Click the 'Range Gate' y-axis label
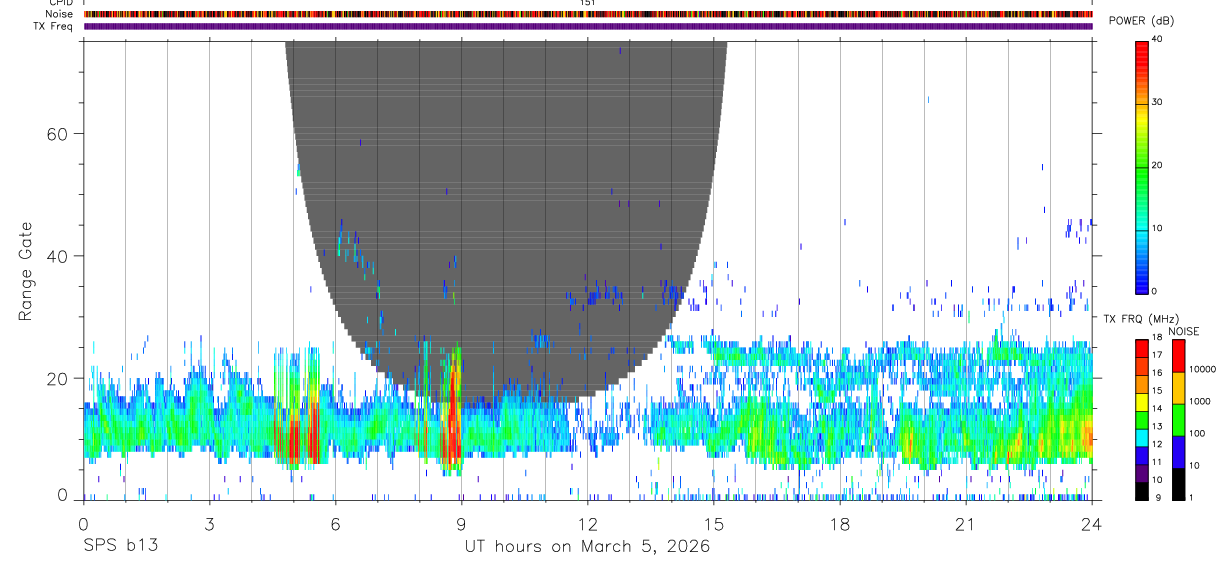This screenshot has width=1228, height=567. point(26,271)
